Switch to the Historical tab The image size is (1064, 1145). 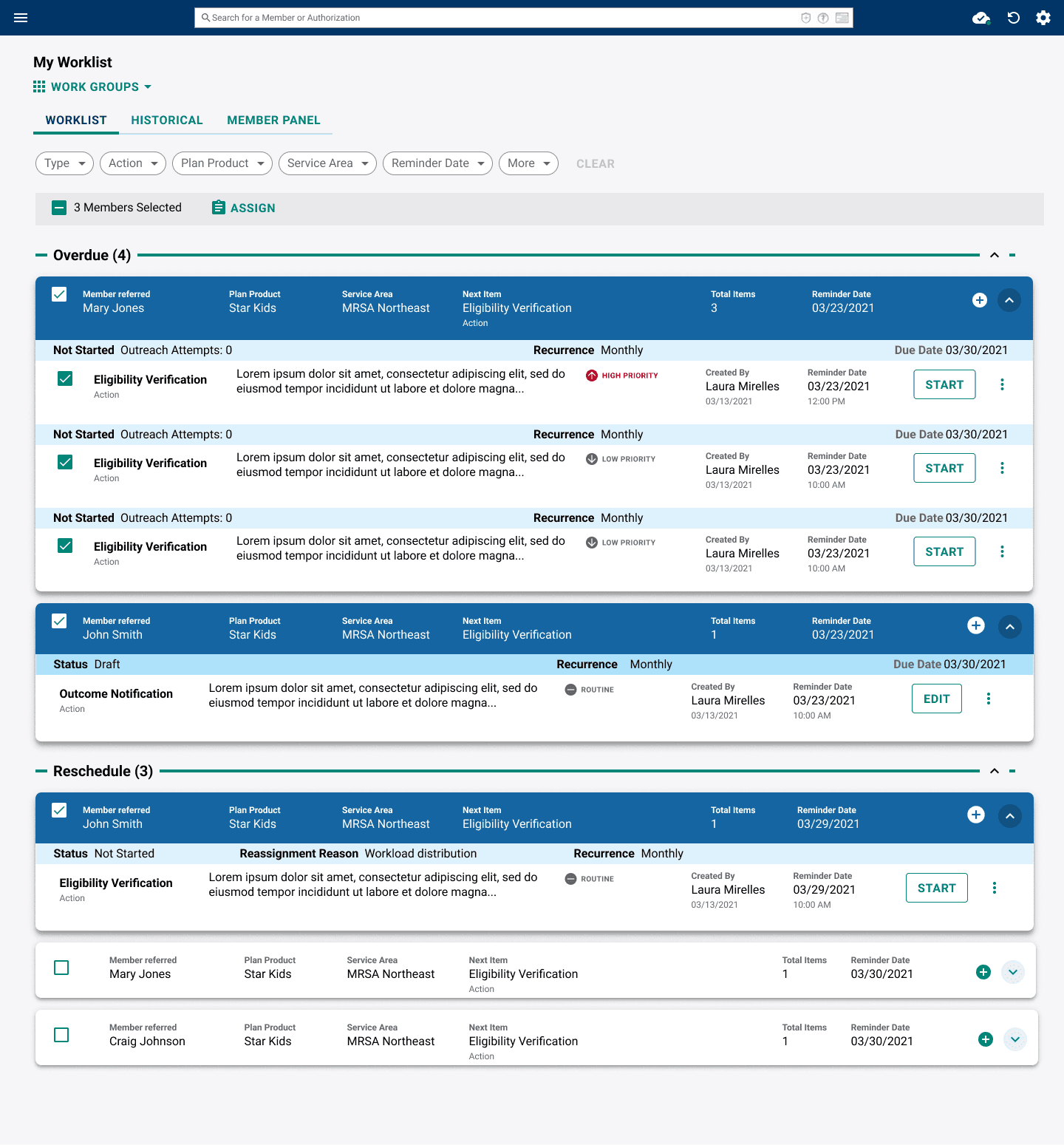tap(167, 120)
